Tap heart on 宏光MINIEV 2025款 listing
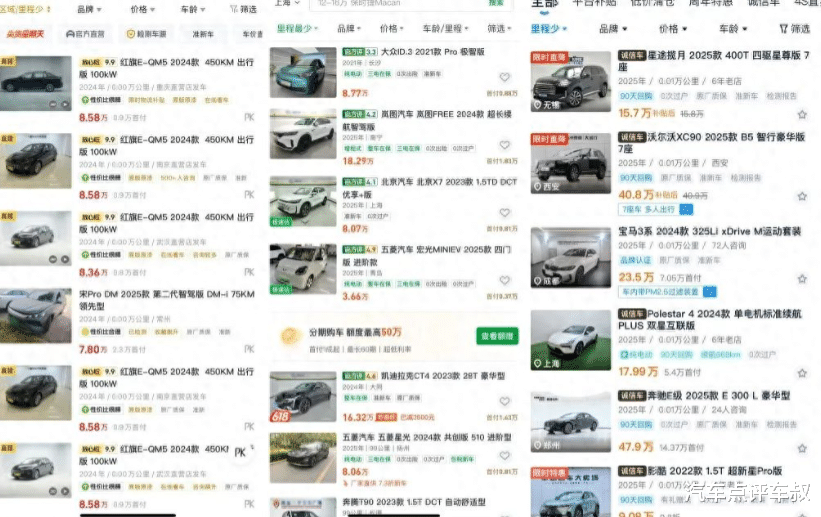Viewport: 821px width, 517px height. click(x=504, y=280)
